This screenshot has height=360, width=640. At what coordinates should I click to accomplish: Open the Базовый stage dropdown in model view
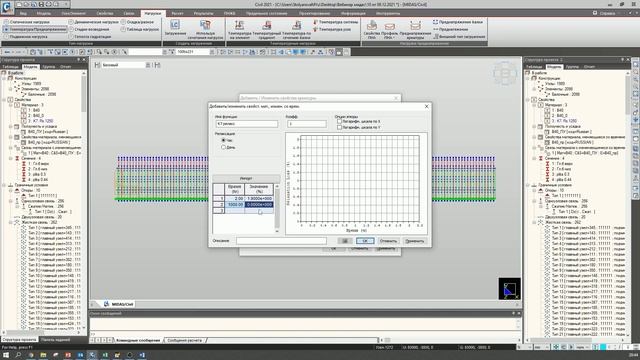click(148, 65)
